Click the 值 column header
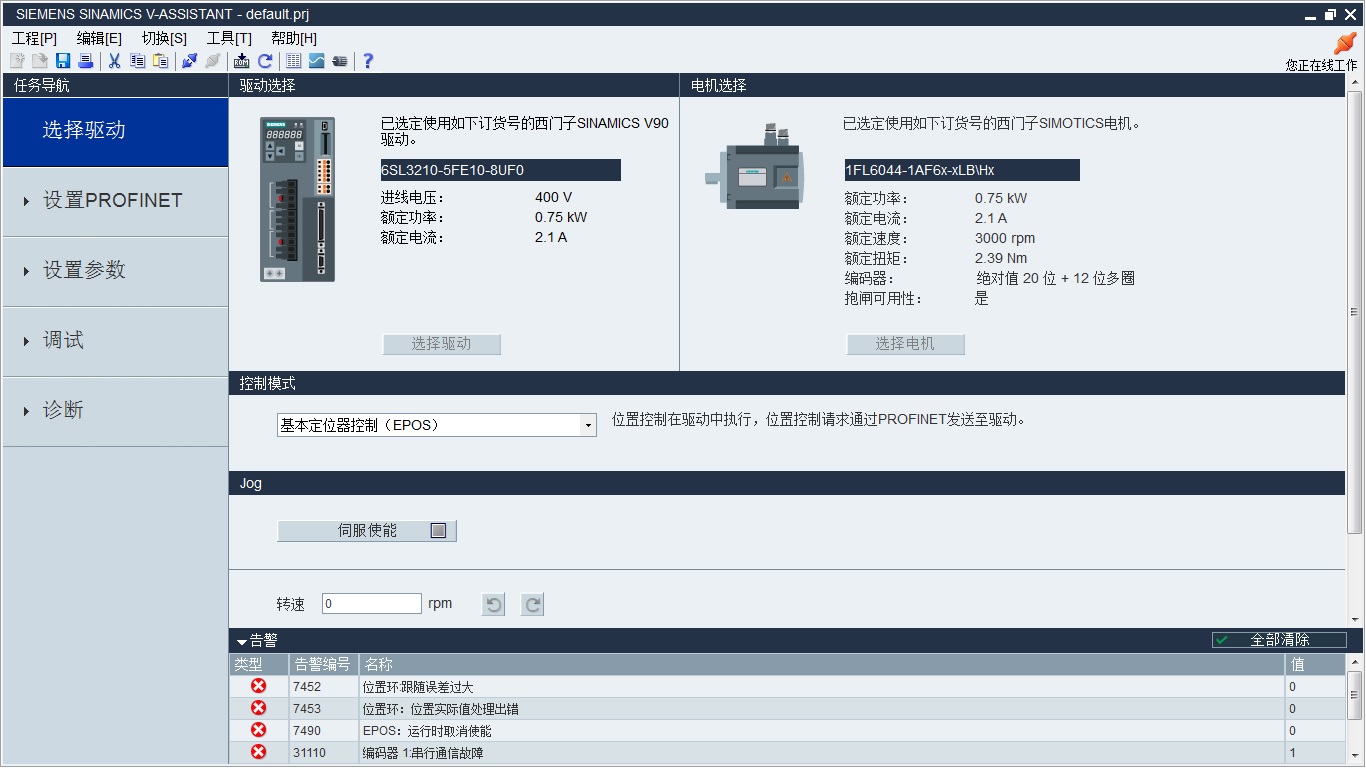The image size is (1366, 768). [x=1315, y=665]
